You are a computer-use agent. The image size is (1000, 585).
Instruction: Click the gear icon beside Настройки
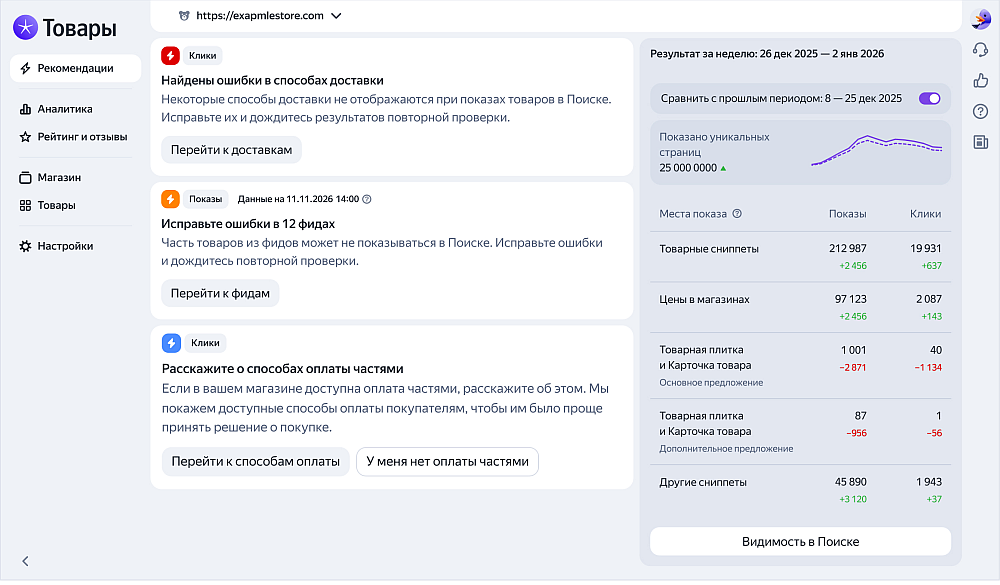[26, 246]
